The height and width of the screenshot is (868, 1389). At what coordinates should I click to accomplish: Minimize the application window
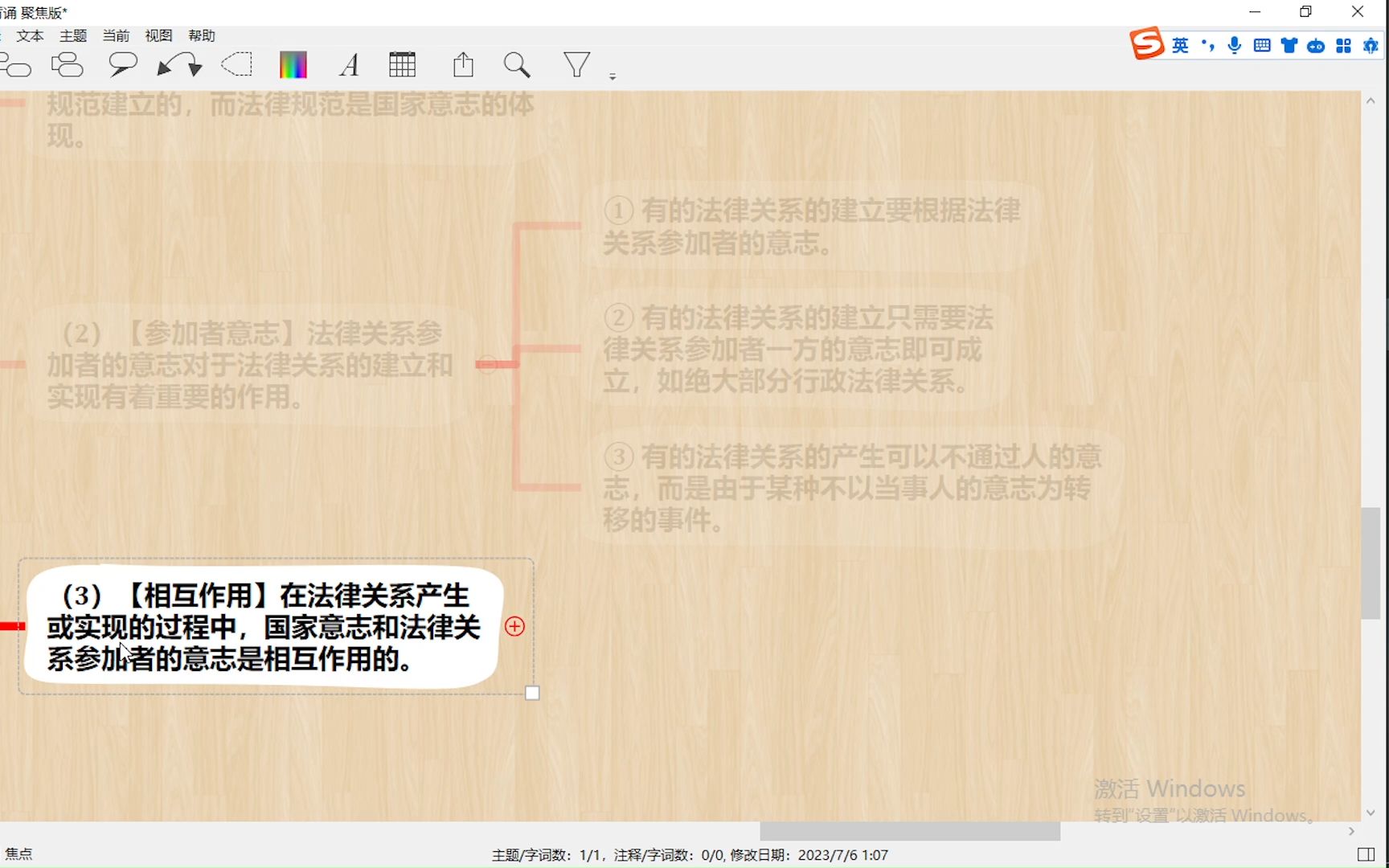point(1255,11)
